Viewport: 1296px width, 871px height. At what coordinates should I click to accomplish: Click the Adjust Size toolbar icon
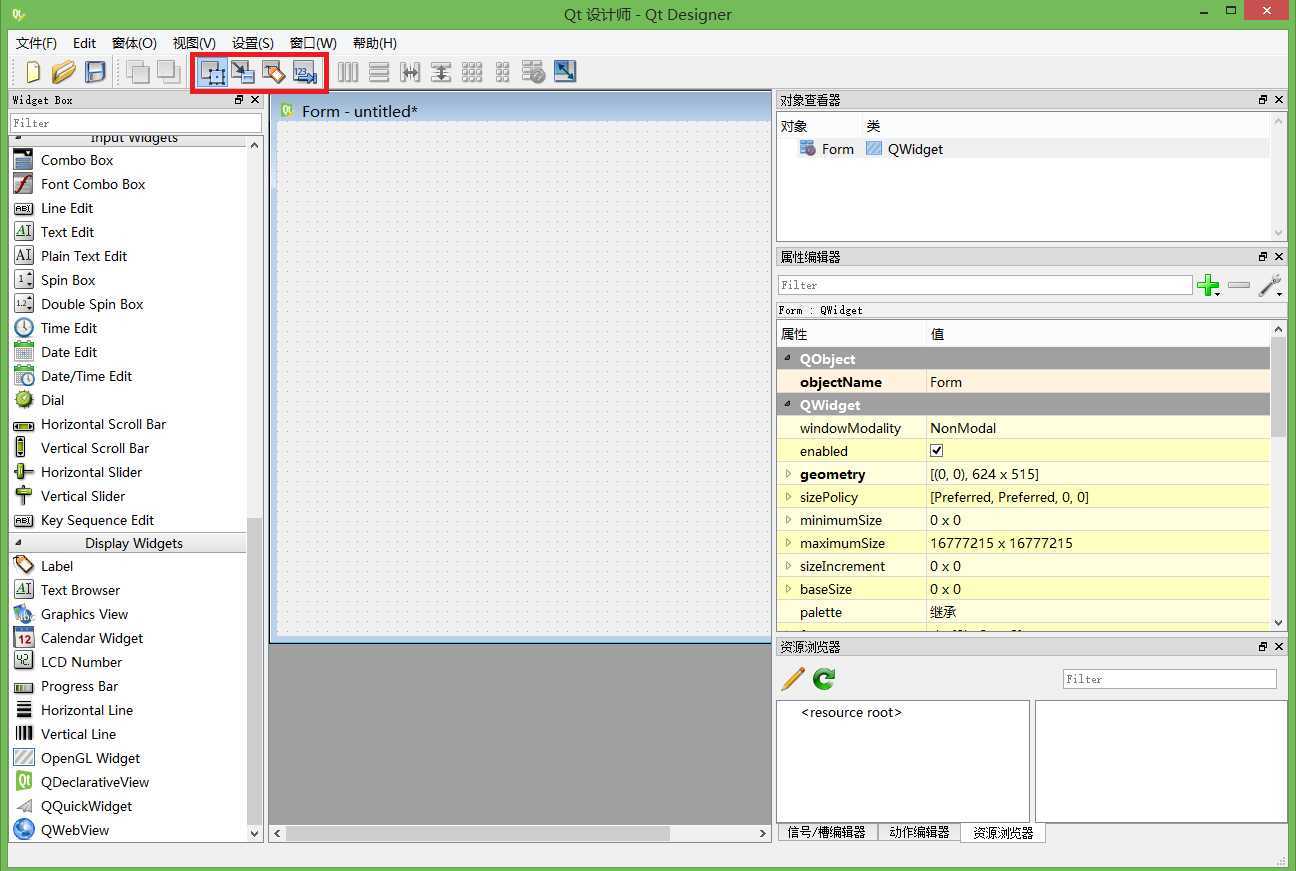565,72
